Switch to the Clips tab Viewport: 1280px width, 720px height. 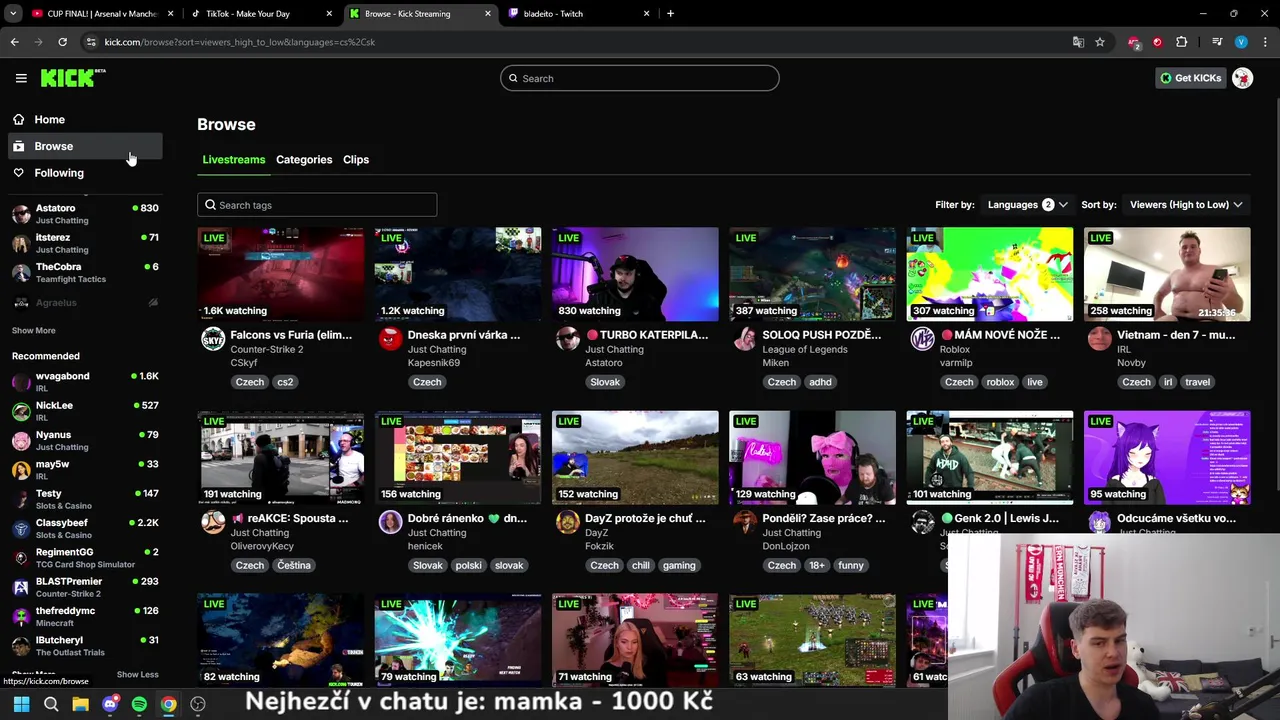pos(356,160)
